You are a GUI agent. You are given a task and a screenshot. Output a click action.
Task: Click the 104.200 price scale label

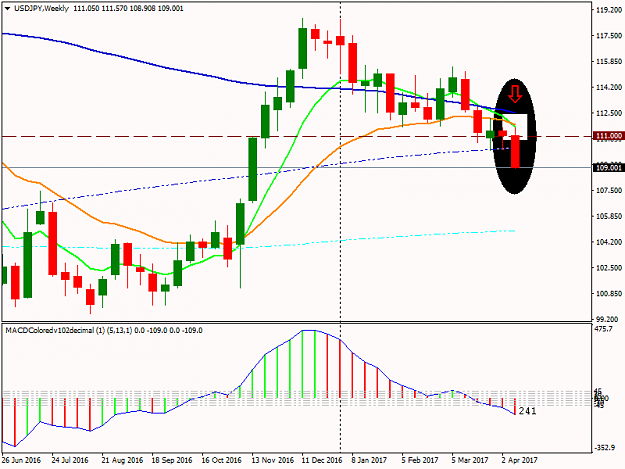pos(609,242)
